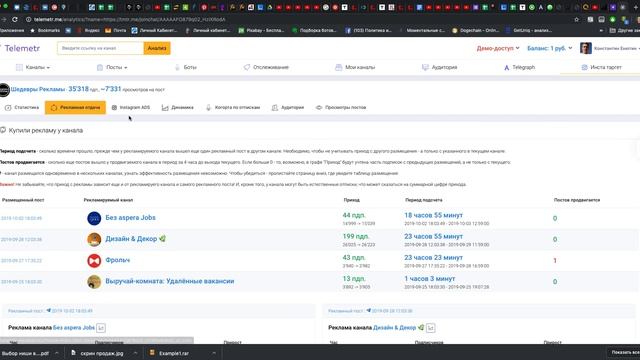Open the Отслеживание section
Image resolution: width=640 pixels, height=360 pixels.
(x=266, y=67)
